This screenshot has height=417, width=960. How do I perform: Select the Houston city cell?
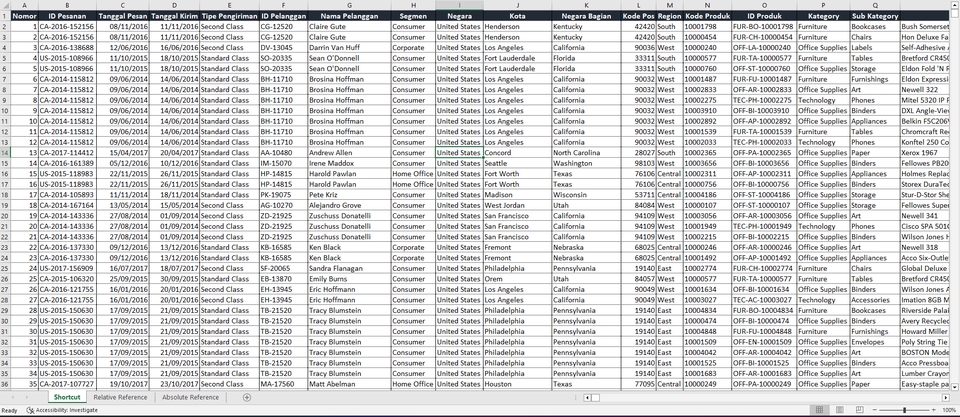point(517,384)
